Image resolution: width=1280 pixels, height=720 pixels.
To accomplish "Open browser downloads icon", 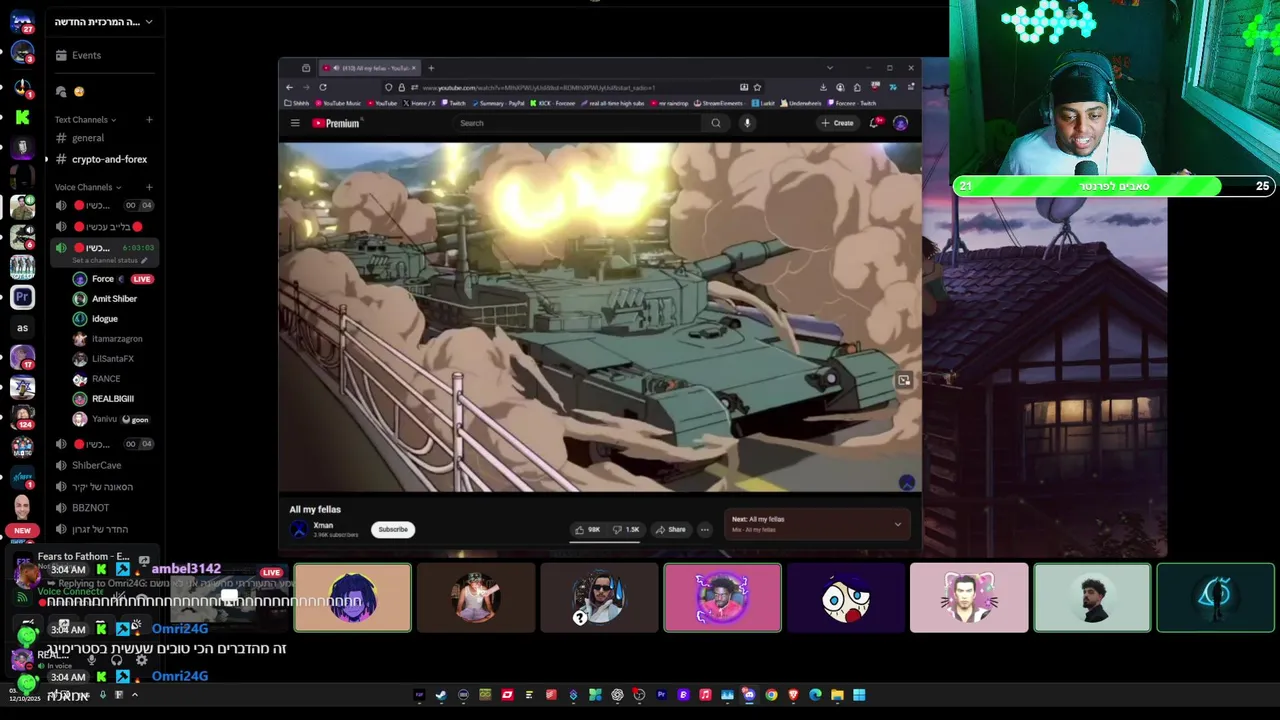I will [823, 87].
